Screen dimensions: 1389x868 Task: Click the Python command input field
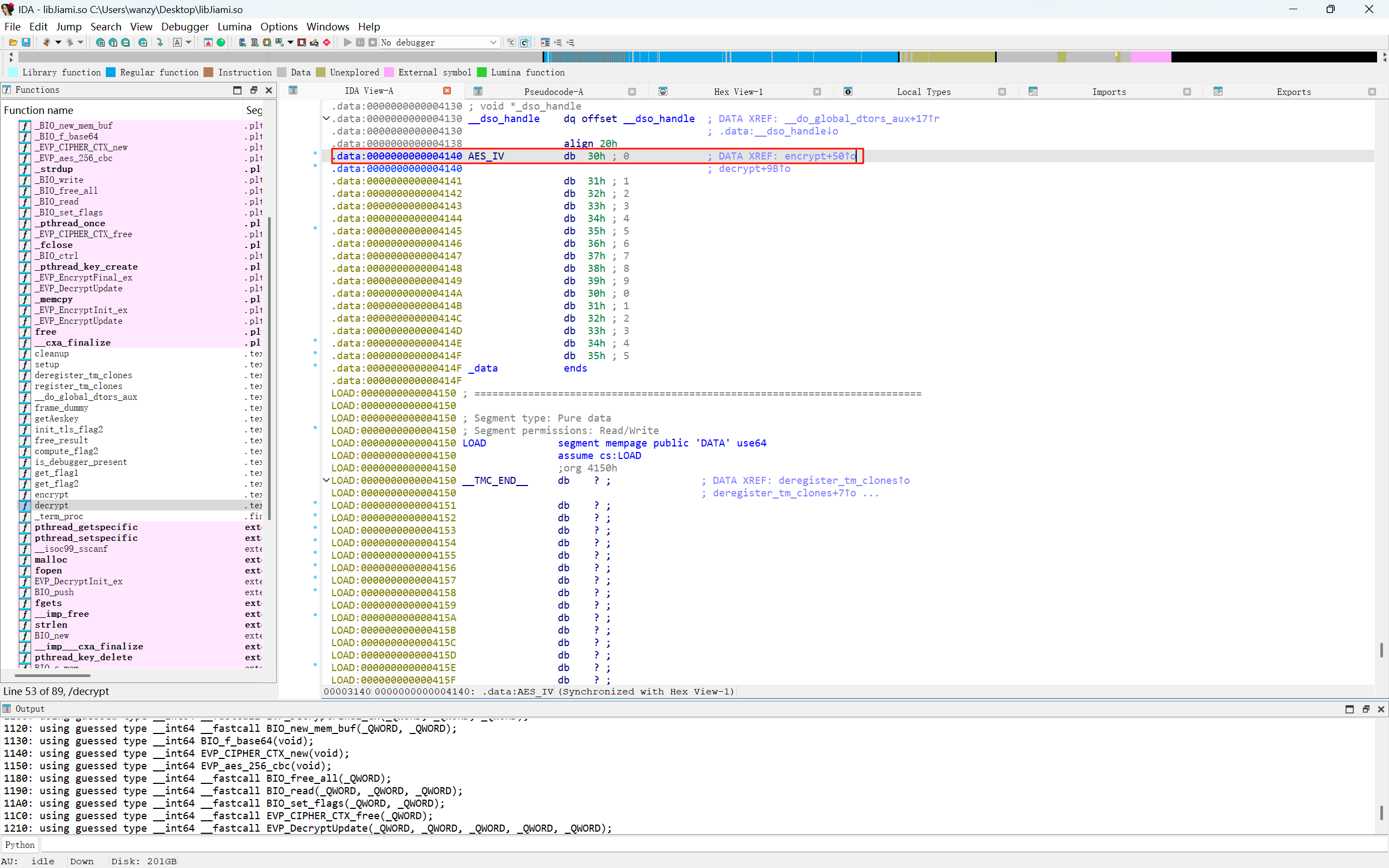[712, 845]
